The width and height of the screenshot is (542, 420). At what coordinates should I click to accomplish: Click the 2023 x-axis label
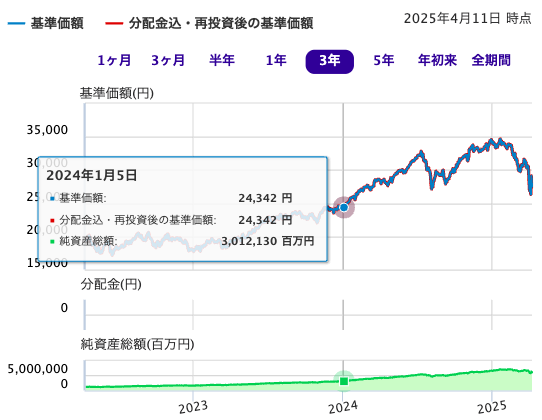pyautogui.click(x=193, y=408)
